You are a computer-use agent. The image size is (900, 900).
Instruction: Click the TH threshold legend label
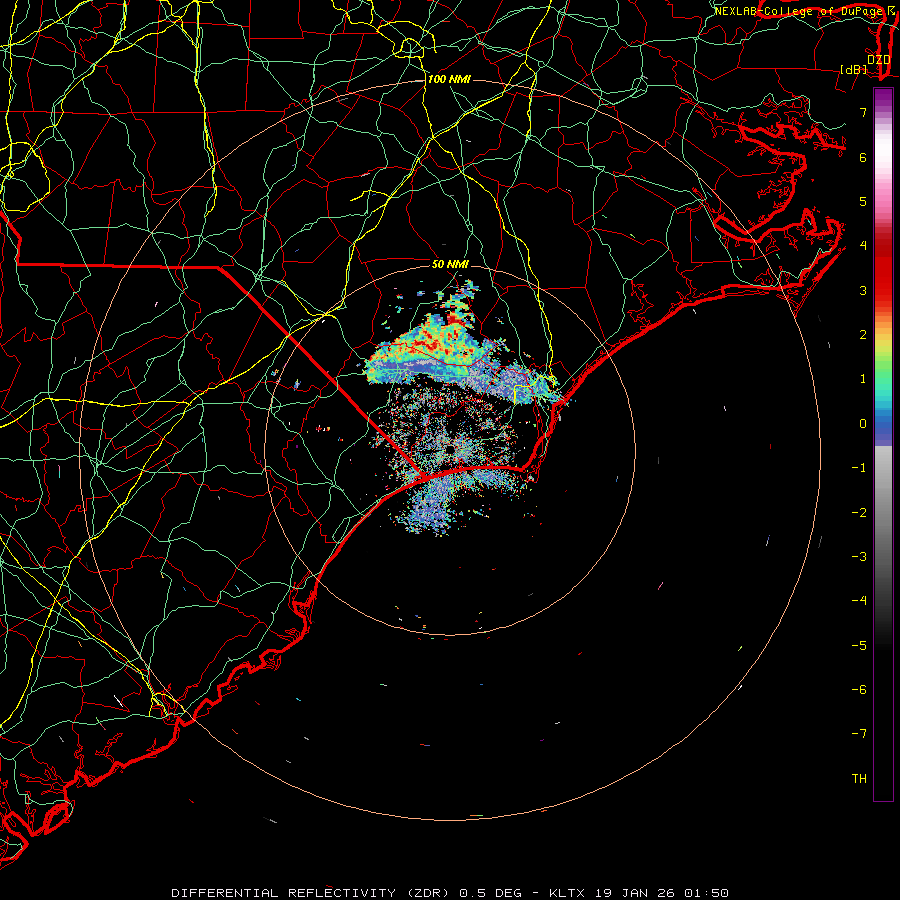859,779
